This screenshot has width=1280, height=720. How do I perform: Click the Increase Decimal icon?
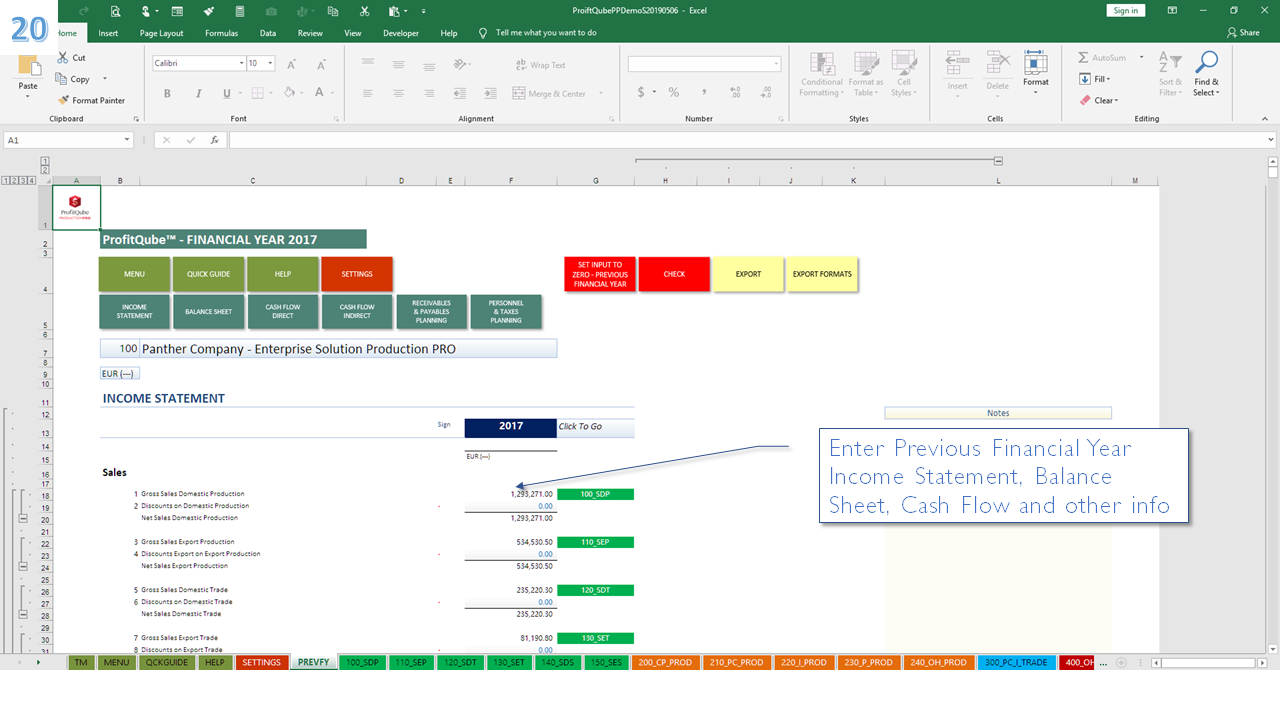pos(735,92)
